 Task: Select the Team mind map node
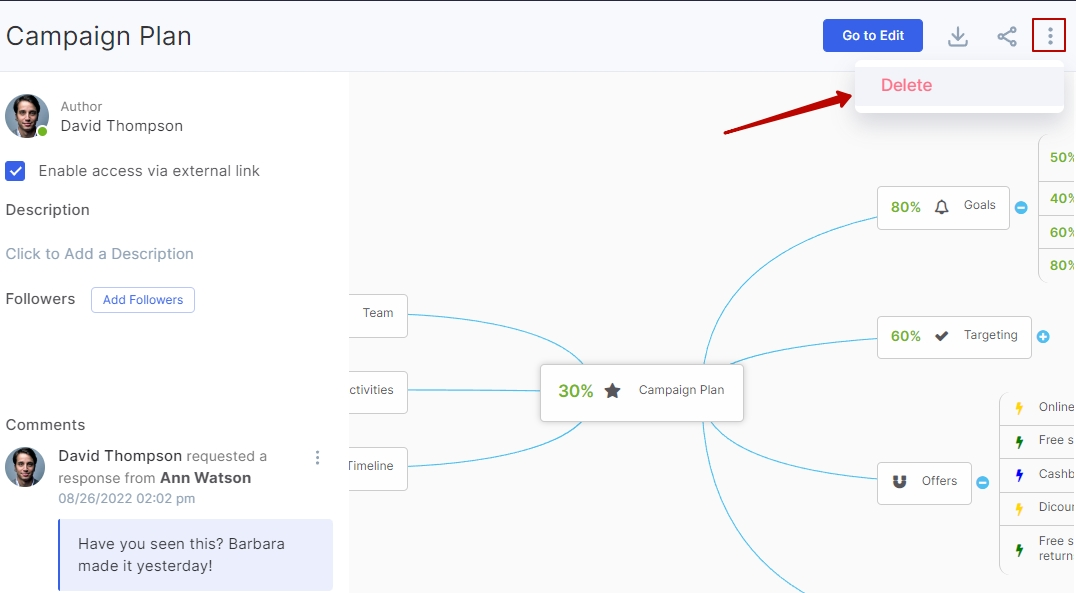(x=378, y=314)
